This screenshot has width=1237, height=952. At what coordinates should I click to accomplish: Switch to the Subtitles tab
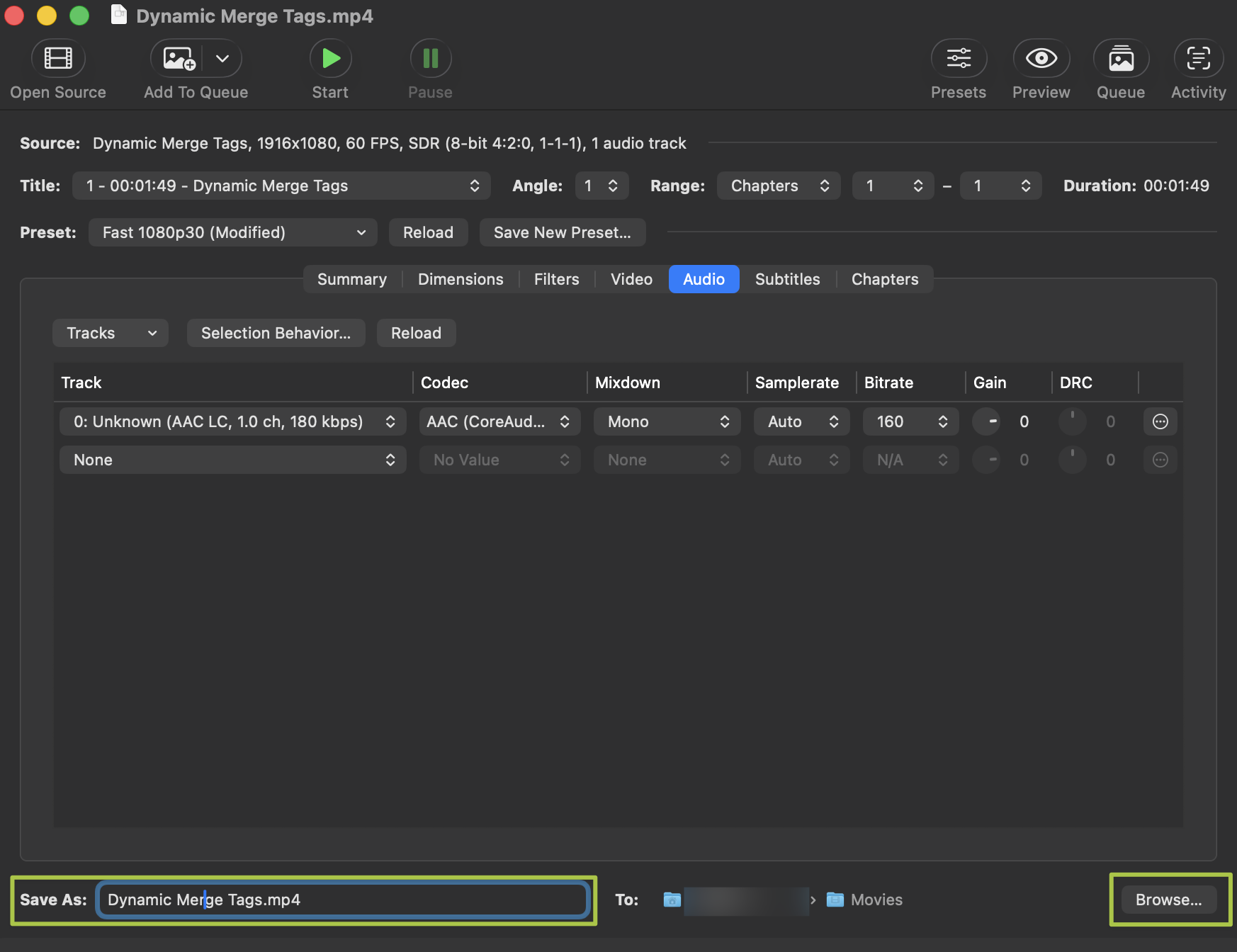pos(787,279)
